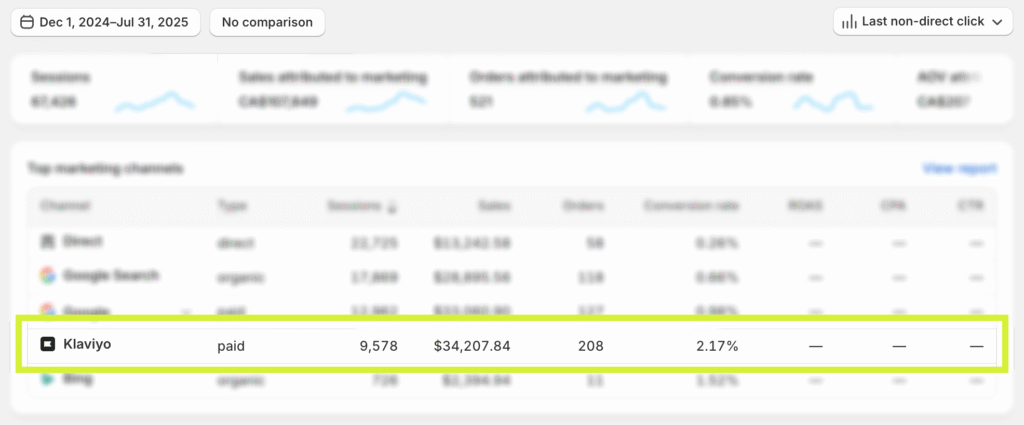Open the No comparison selector
This screenshot has width=1024, height=425.
click(x=267, y=22)
